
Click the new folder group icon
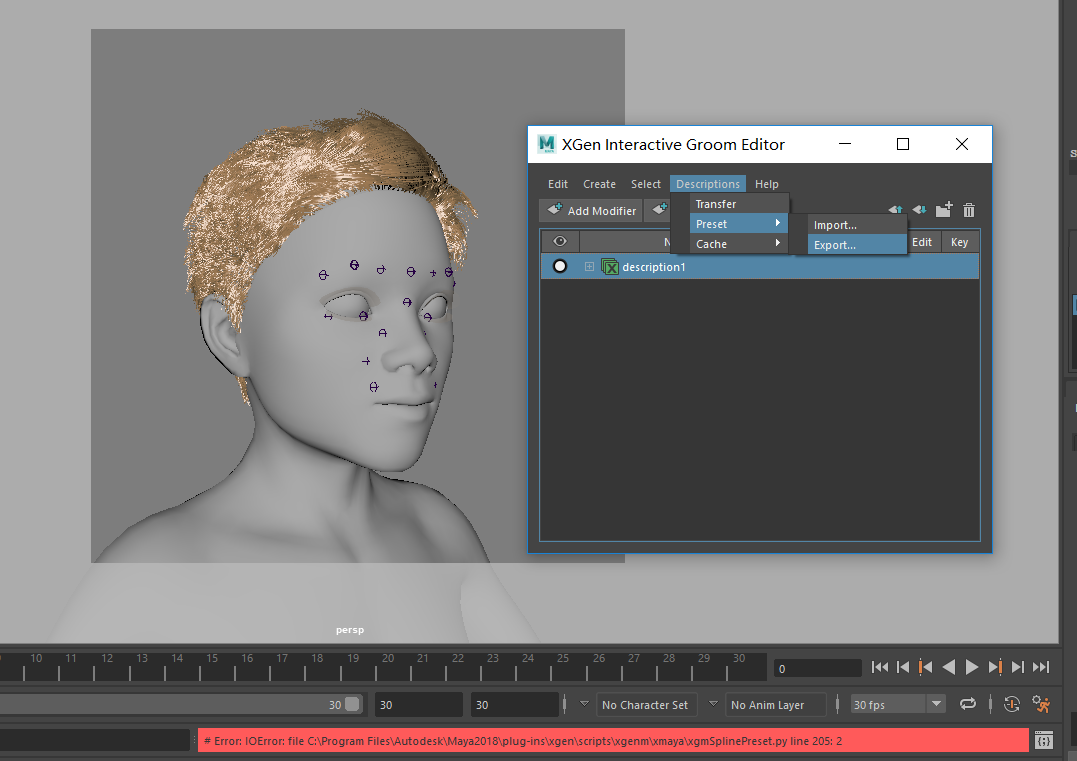click(944, 210)
